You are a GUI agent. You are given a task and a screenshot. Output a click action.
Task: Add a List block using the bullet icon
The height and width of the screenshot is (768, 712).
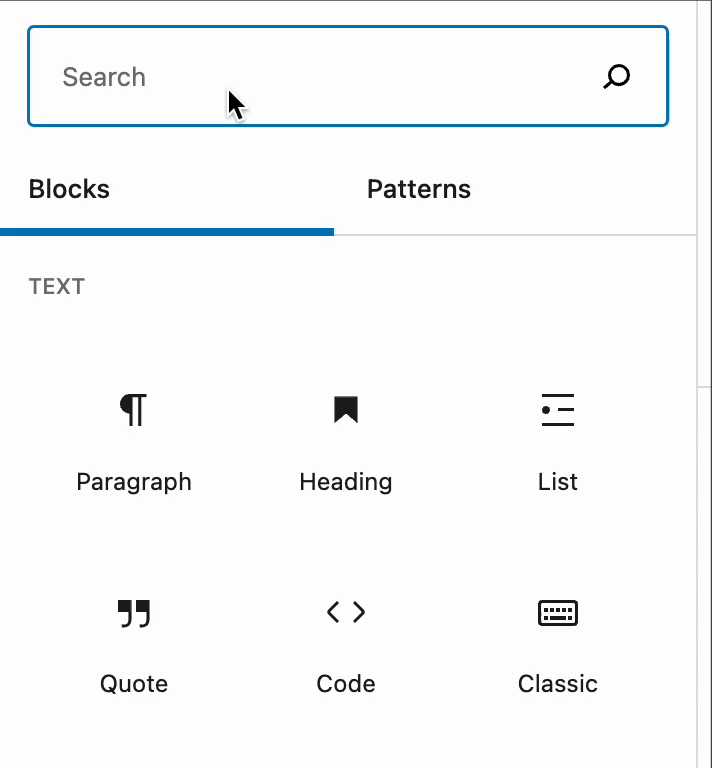[x=558, y=410]
